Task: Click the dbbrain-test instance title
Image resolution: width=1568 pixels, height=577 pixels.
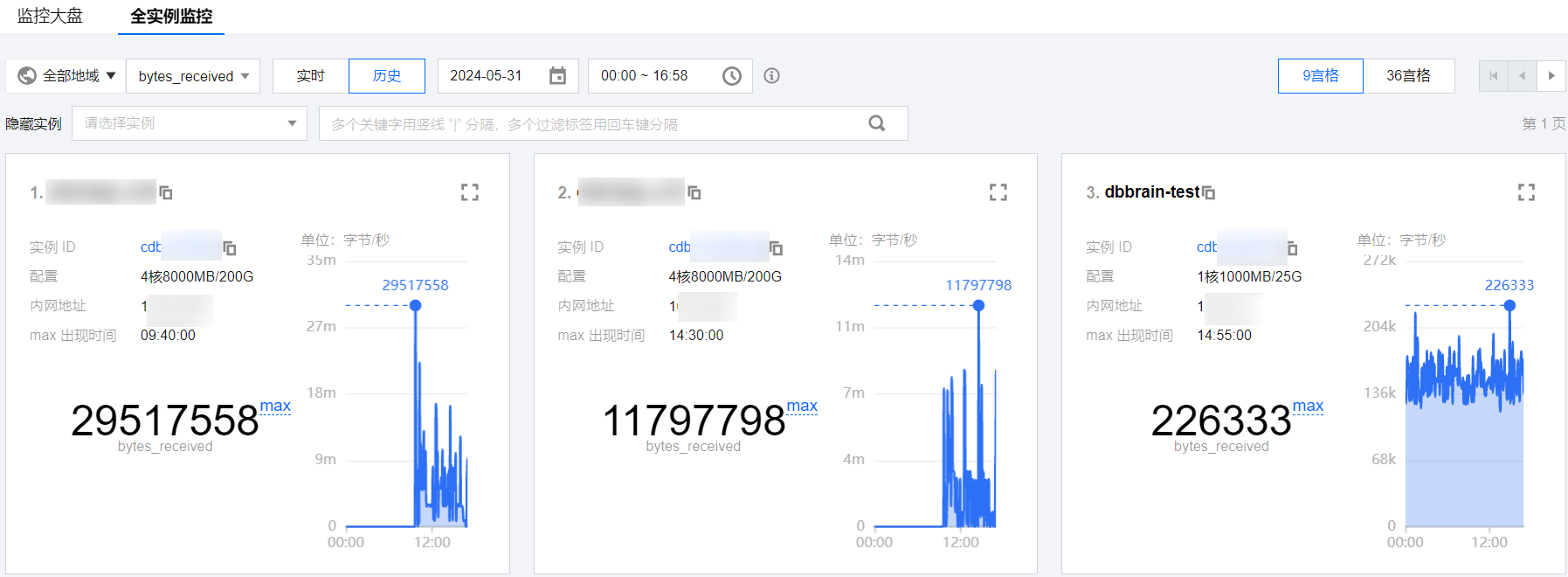Action: pos(1151,191)
